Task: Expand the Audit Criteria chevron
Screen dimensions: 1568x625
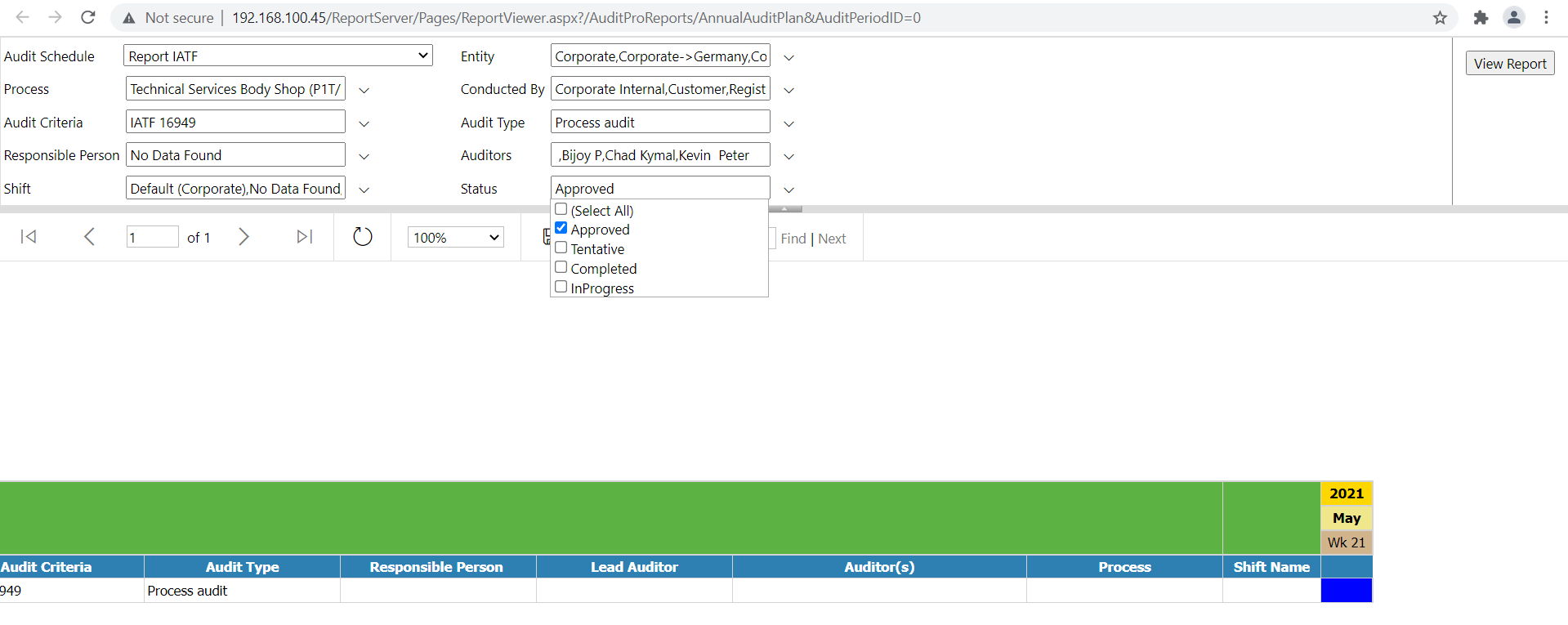Action: (x=364, y=123)
